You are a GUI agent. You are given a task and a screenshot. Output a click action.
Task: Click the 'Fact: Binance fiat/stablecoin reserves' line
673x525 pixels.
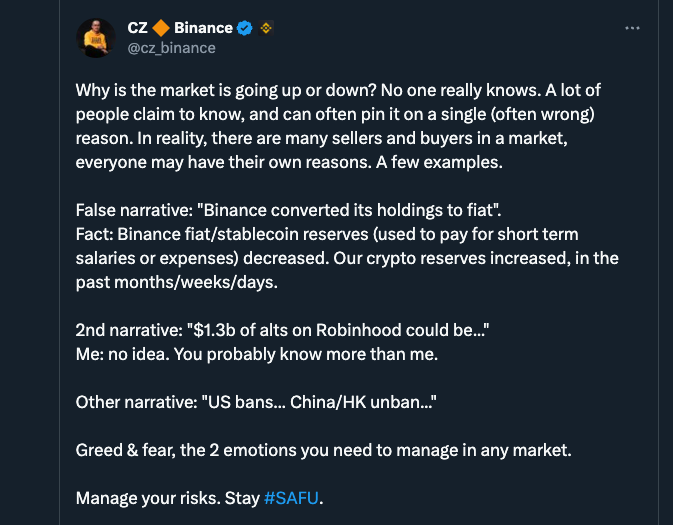pos(327,234)
